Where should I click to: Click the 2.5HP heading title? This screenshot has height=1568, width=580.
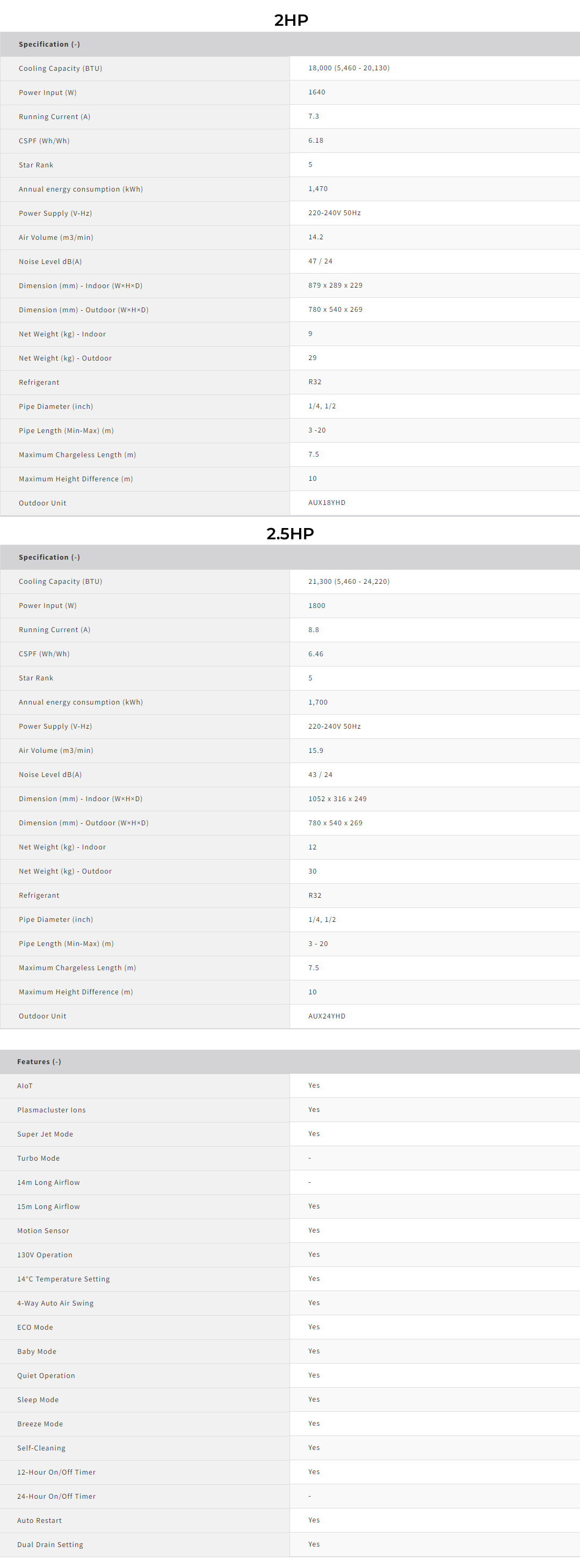click(290, 533)
